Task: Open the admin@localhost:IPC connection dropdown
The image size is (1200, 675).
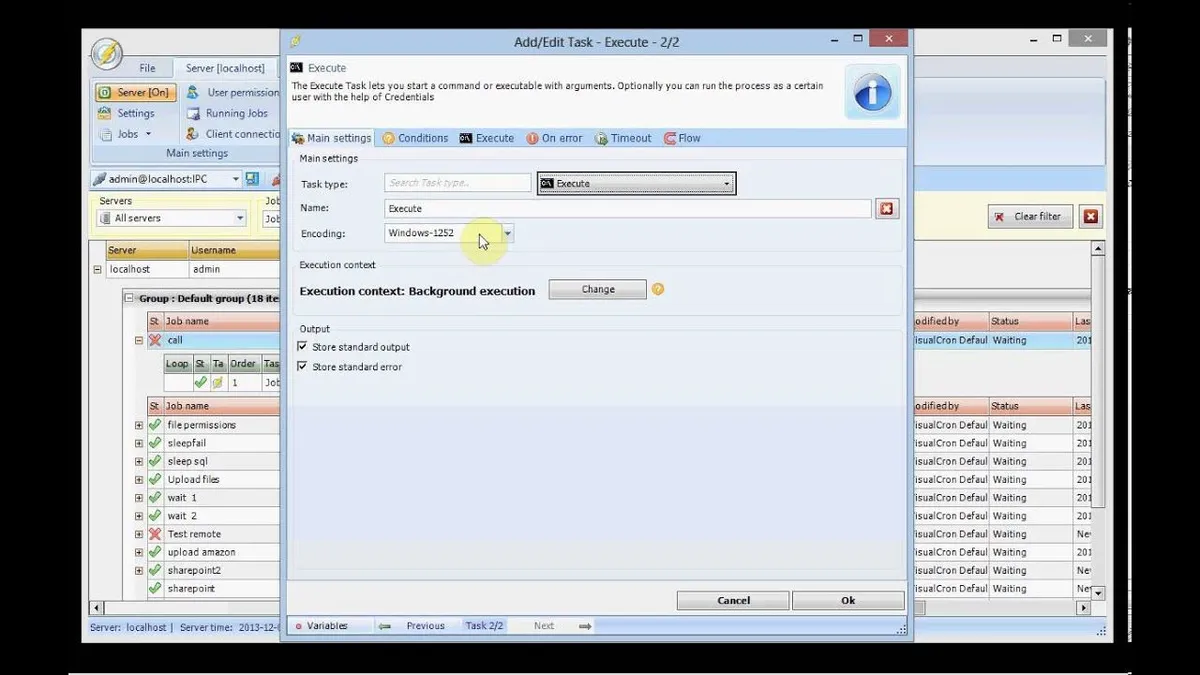Action: pyautogui.click(x=236, y=179)
